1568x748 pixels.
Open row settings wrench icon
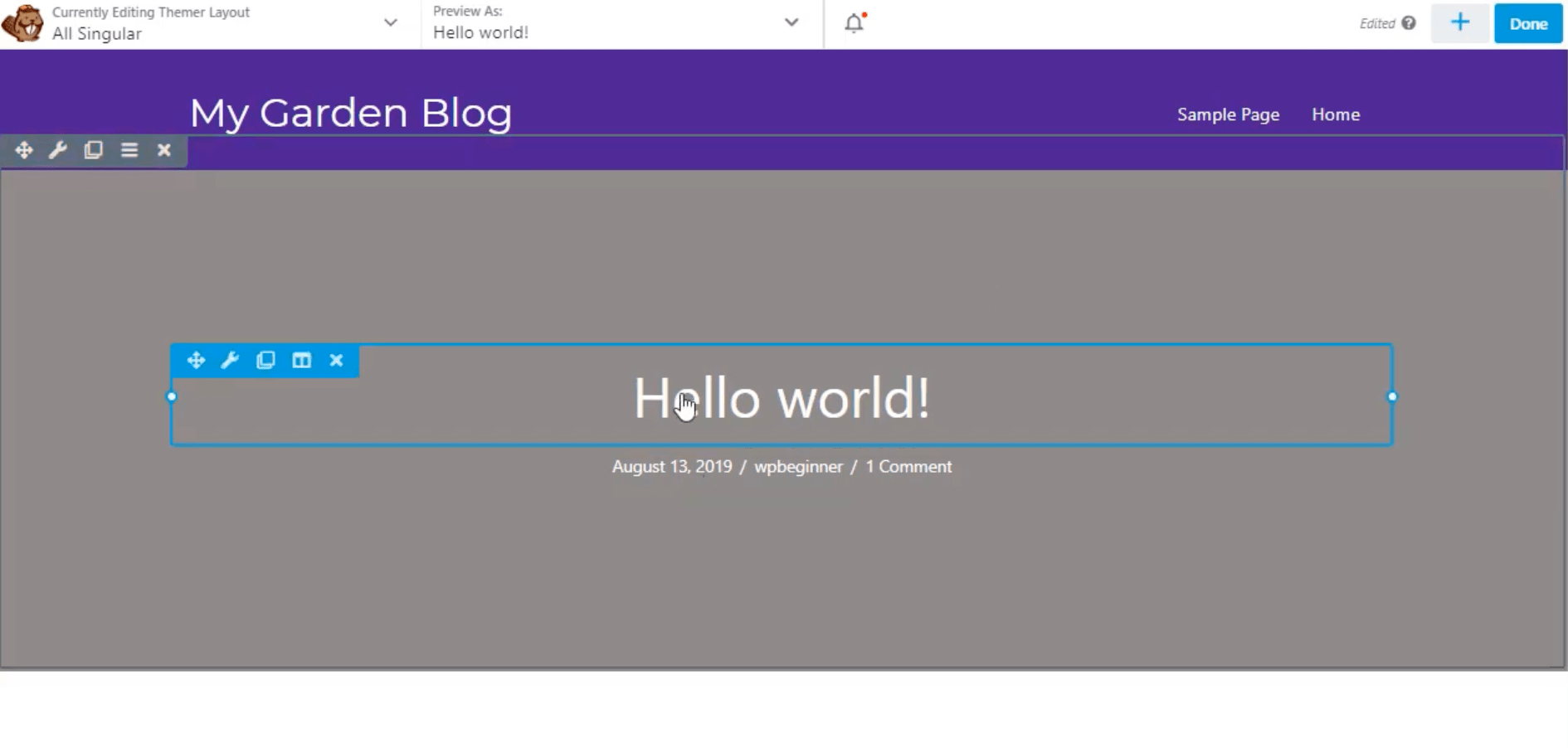(58, 150)
